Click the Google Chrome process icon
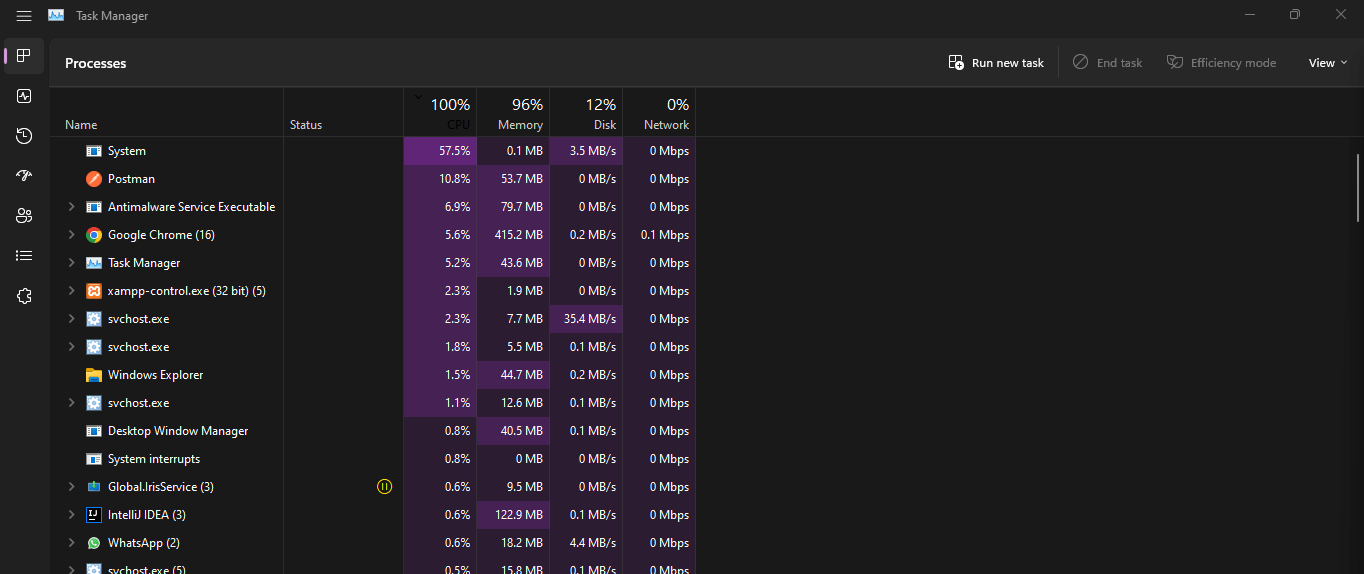The height and width of the screenshot is (574, 1364). 94,235
